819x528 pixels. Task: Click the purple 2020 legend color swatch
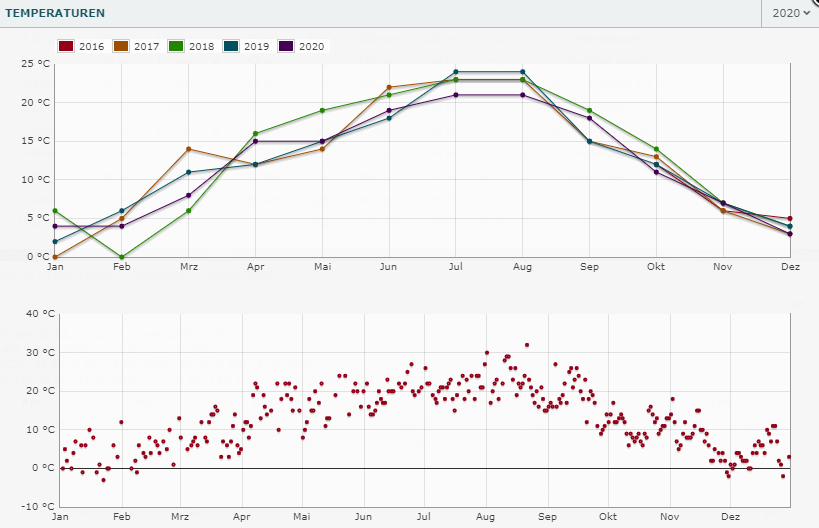286,47
